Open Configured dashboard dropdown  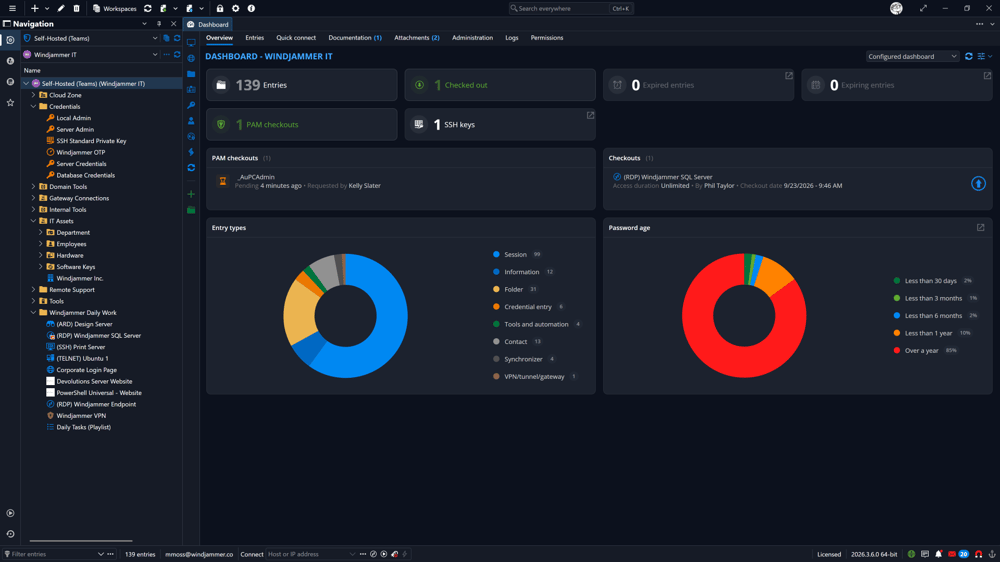pos(912,56)
